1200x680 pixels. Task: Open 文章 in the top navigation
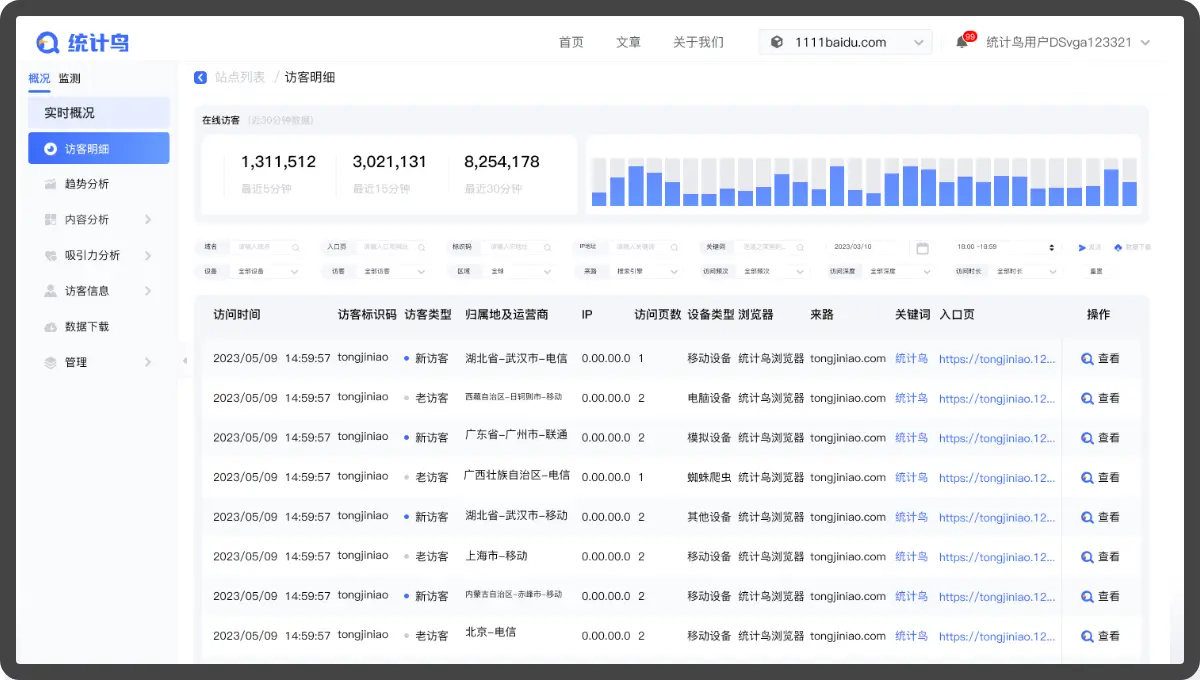(x=628, y=42)
